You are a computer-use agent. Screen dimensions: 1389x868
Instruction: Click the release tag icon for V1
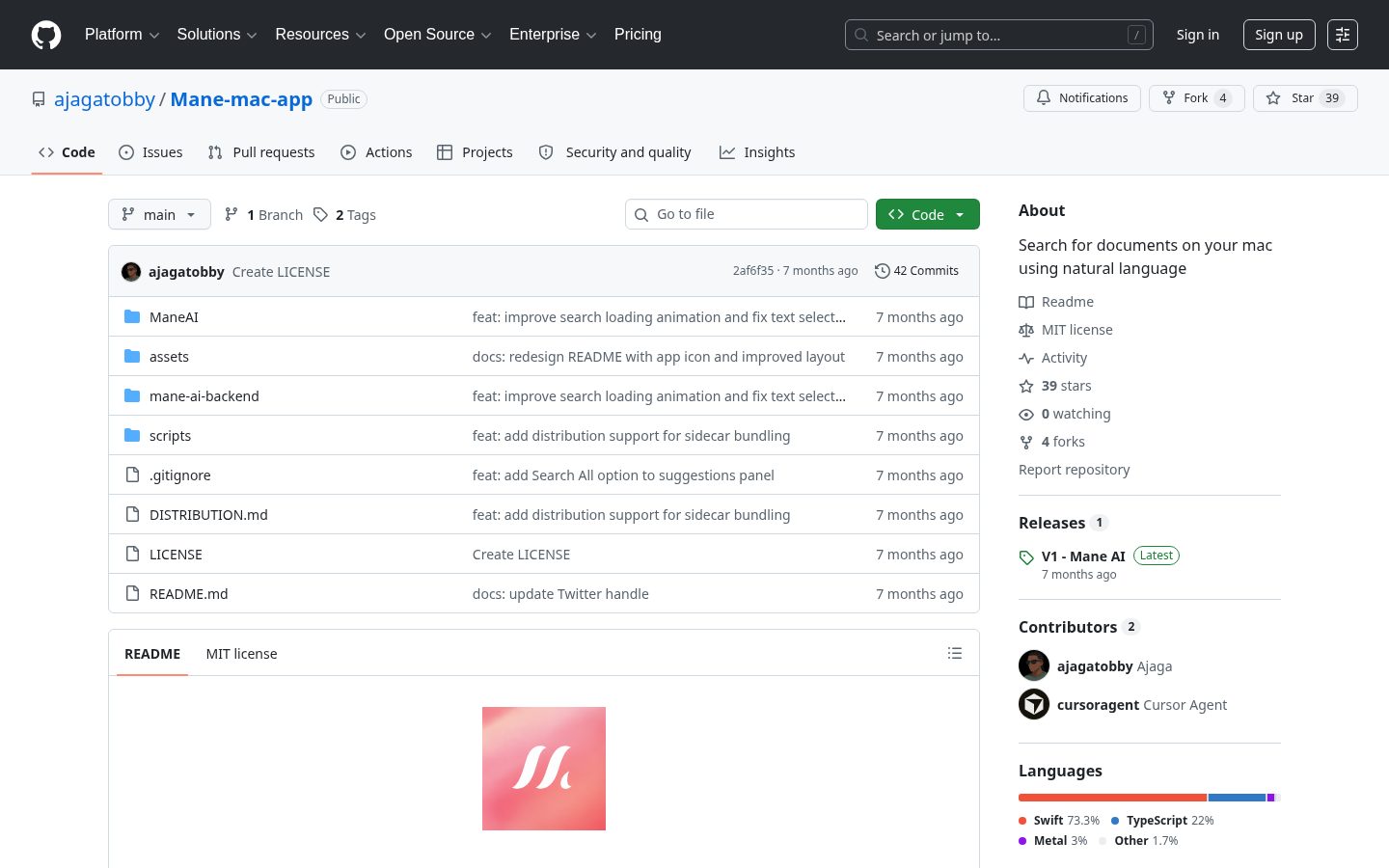[x=1026, y=557]
